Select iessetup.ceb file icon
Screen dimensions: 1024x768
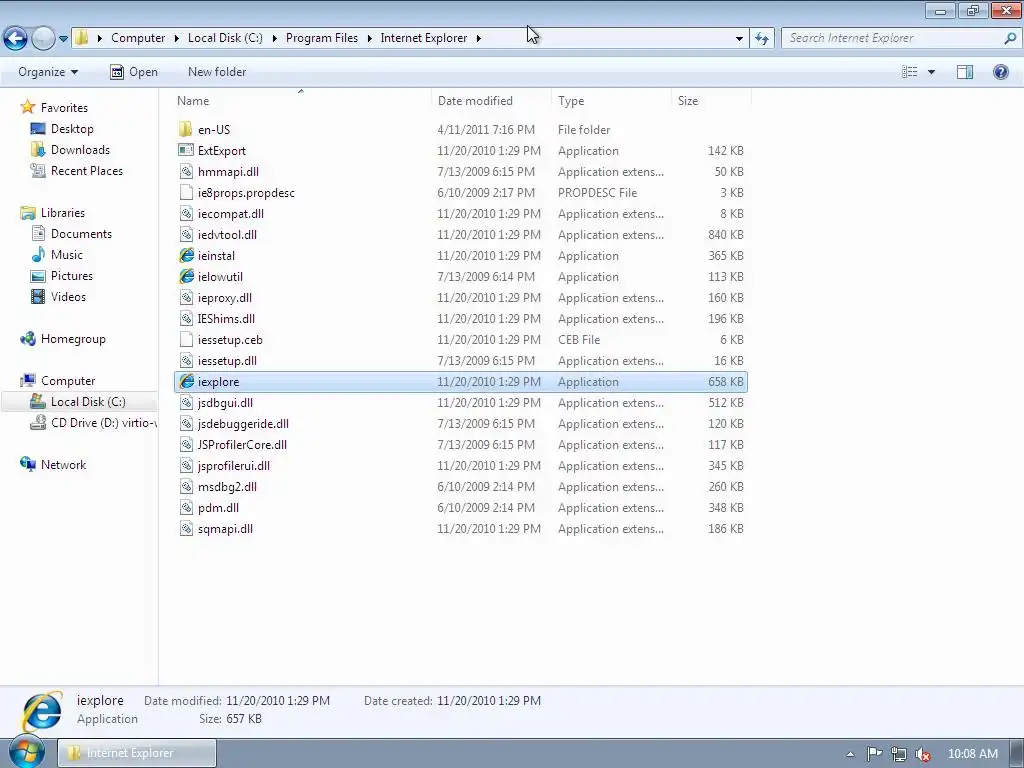pyautogui.click(x=186, y=340)
